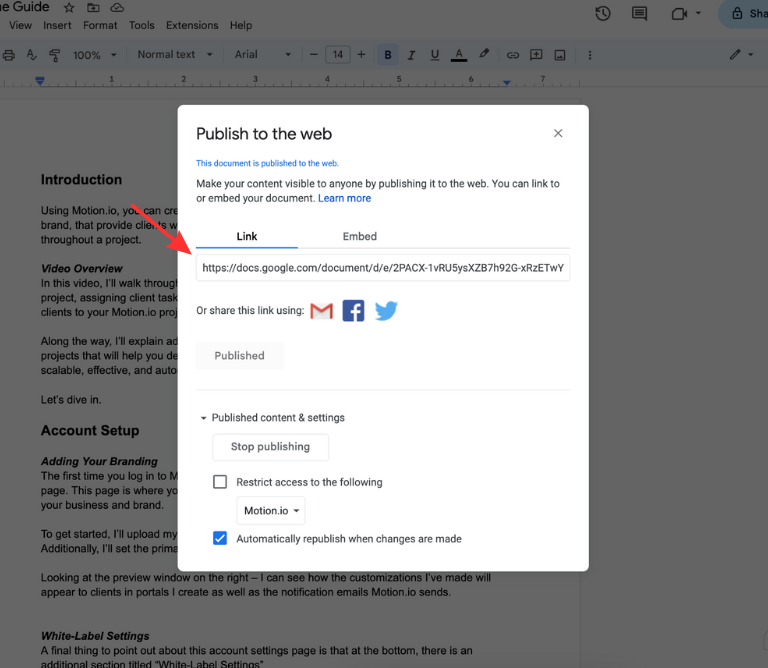The height and width of the screenshot is (668, 768).
Task: Open the Extensions menu
Action: point(192,25)
